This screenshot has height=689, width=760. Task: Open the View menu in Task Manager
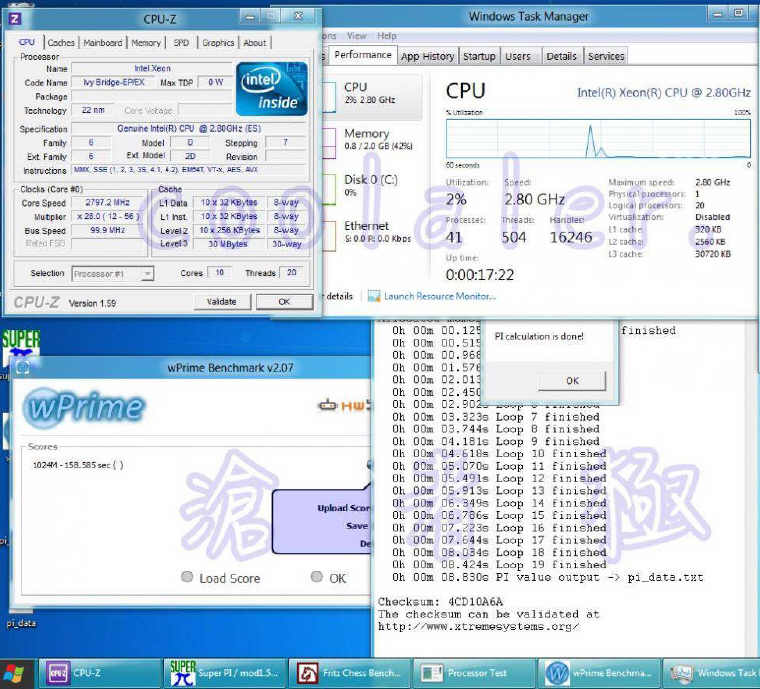tap(356, 36)
